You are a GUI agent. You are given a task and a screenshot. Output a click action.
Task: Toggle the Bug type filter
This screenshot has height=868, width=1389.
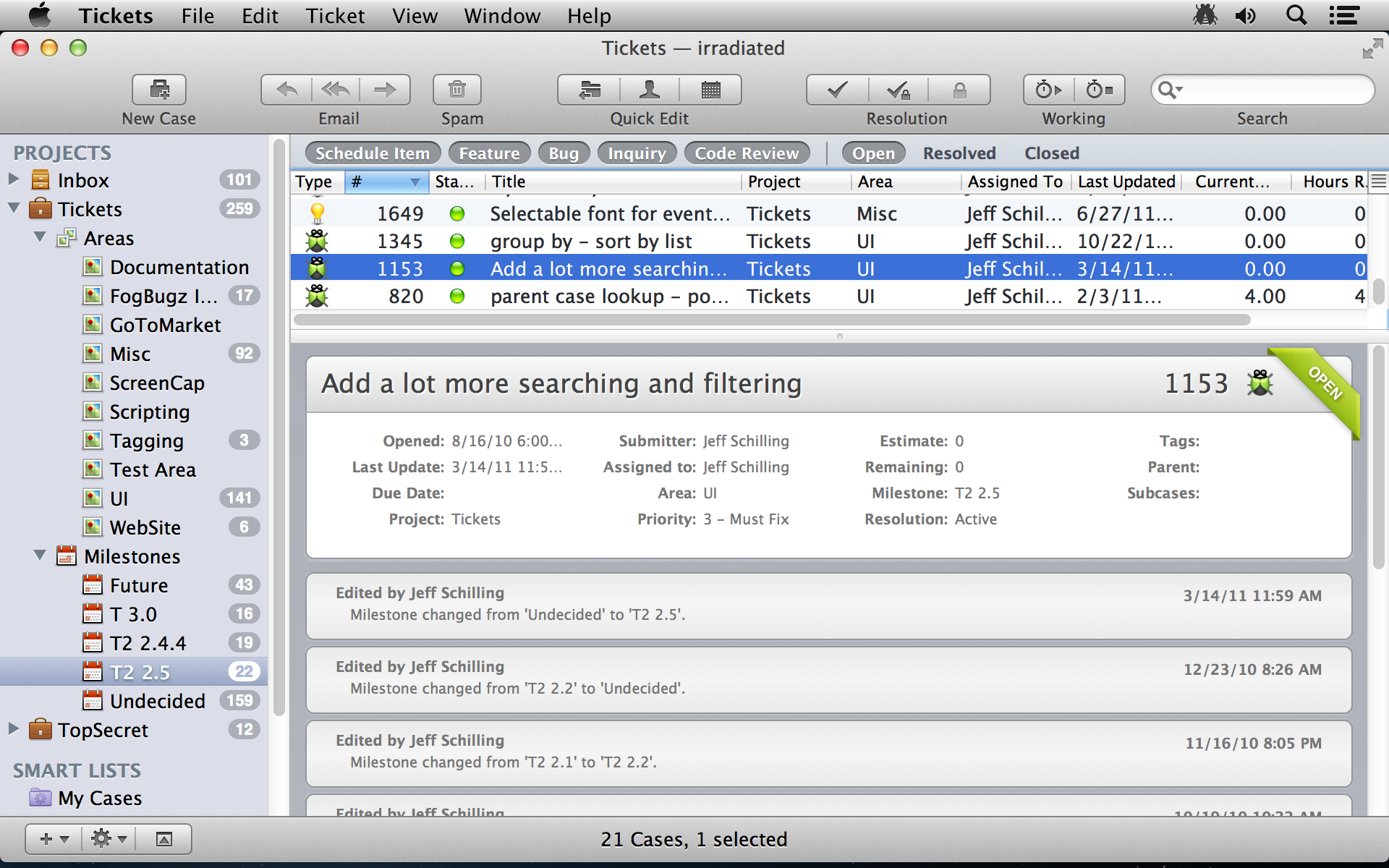point(564,153)
